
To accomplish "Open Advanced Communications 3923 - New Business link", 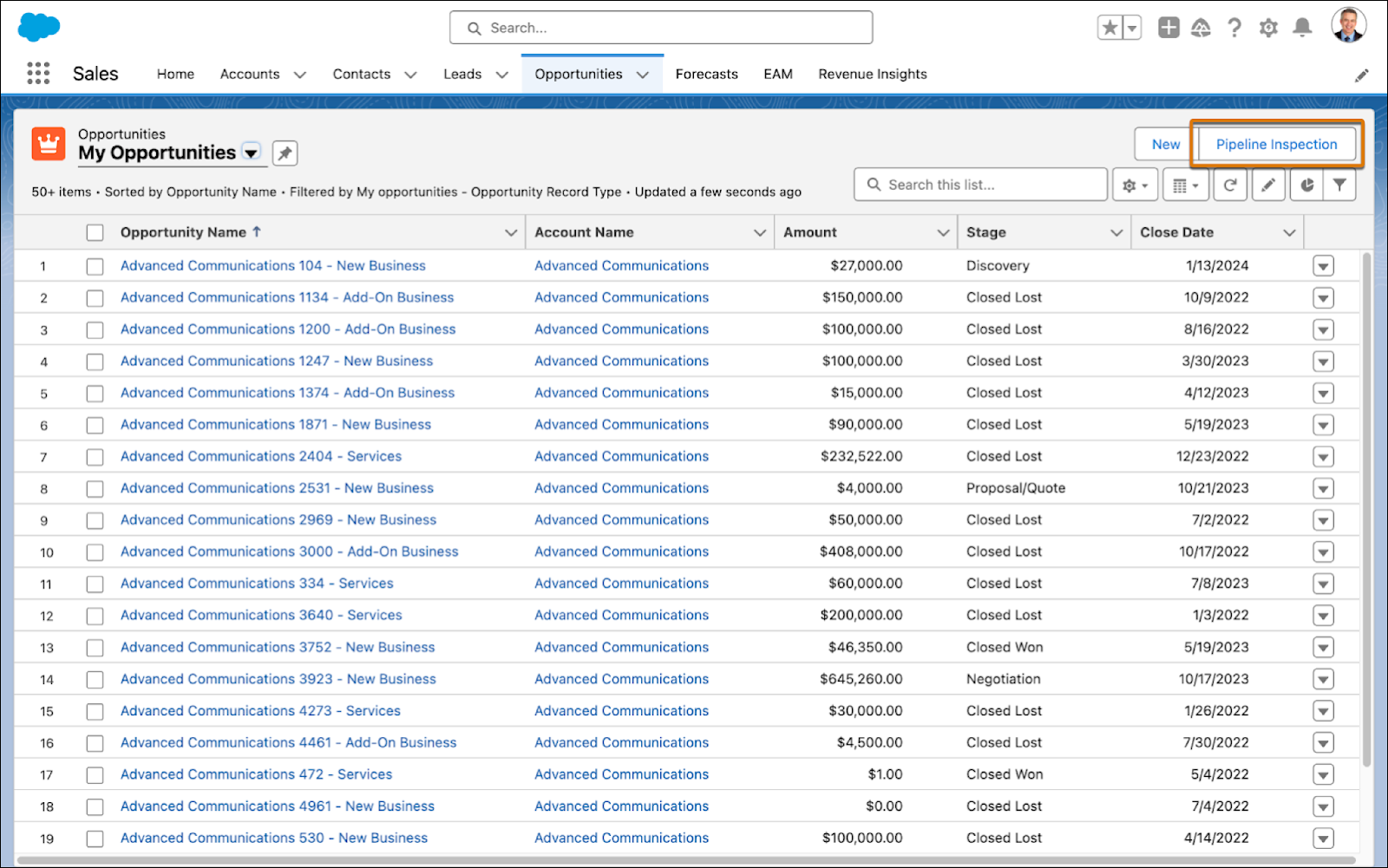I will 278,679.
